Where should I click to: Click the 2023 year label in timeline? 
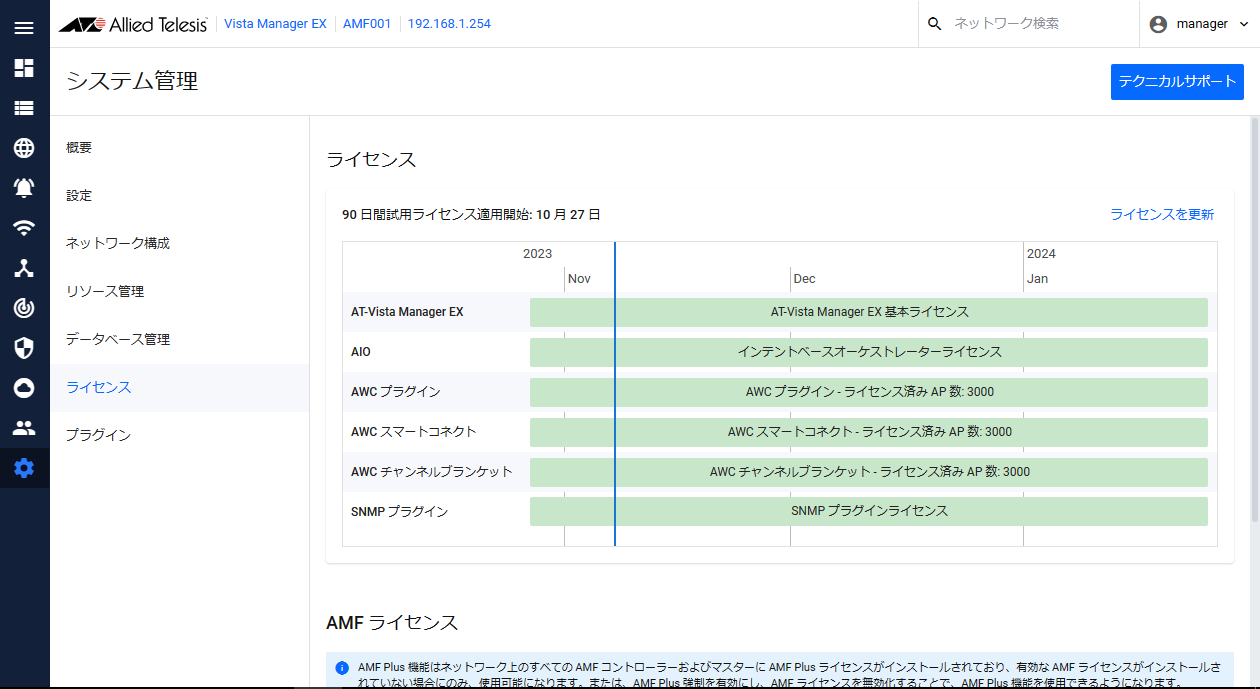click(537, 254)
